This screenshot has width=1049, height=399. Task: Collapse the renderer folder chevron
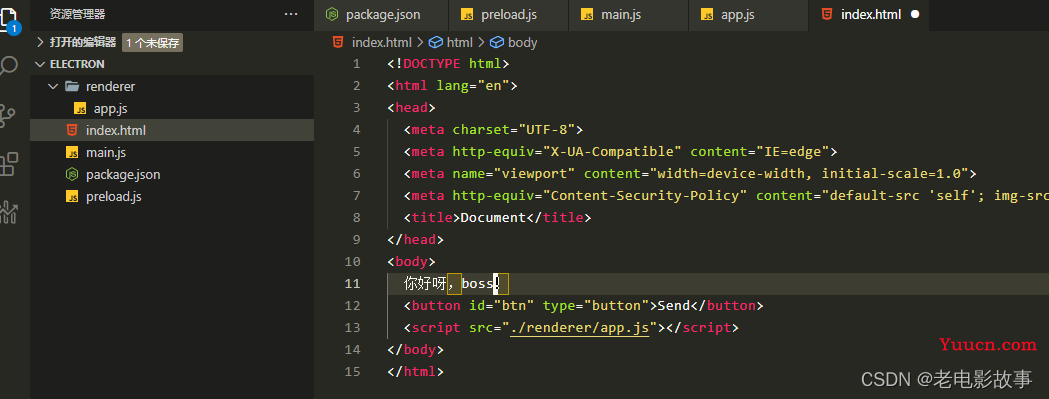(54, 86)
